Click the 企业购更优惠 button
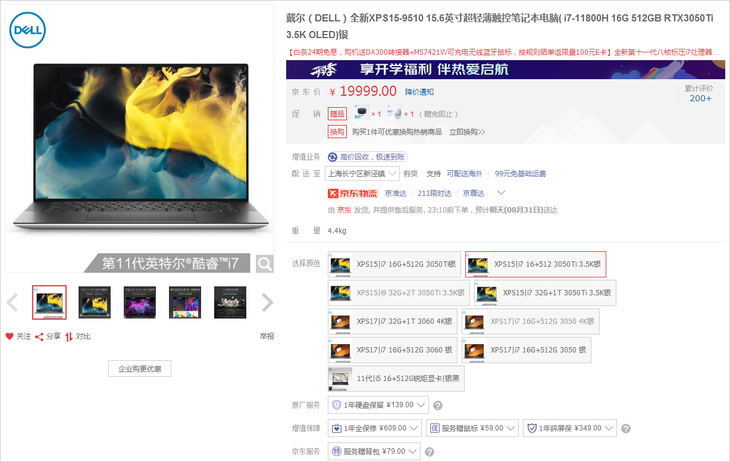Image resolution: width=730 pixels, height=462 pixels. (140, 368)
